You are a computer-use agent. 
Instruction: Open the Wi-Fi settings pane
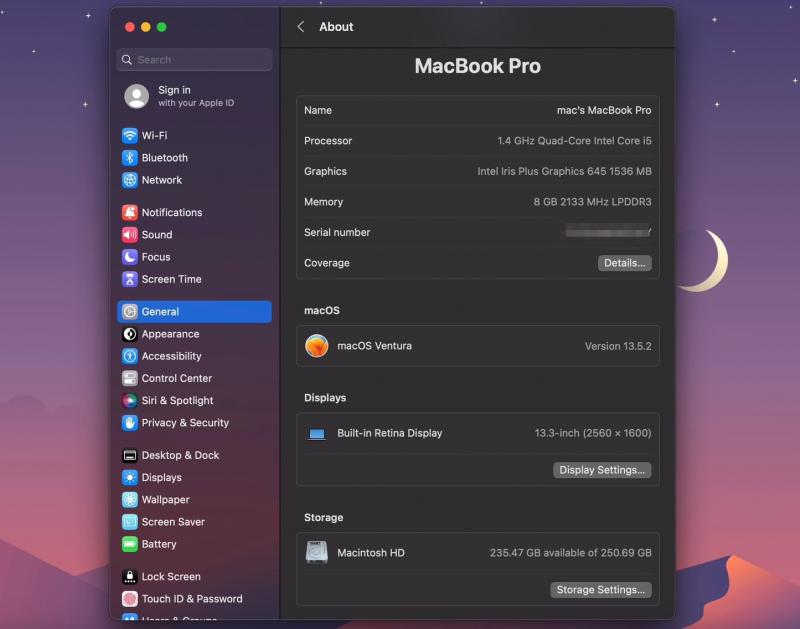[x=194, y=135]
